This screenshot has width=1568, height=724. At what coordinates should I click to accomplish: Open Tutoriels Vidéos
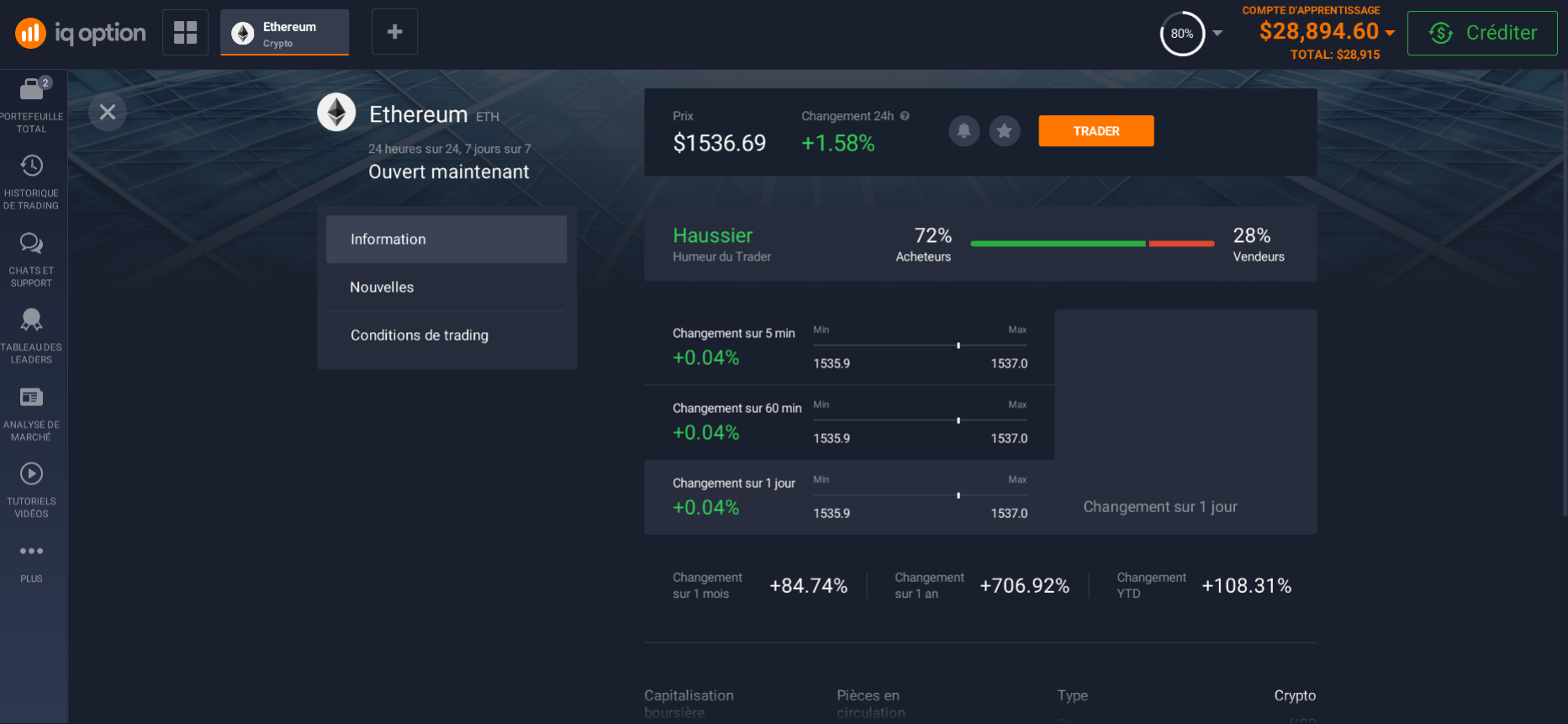(x=32, y=489)
